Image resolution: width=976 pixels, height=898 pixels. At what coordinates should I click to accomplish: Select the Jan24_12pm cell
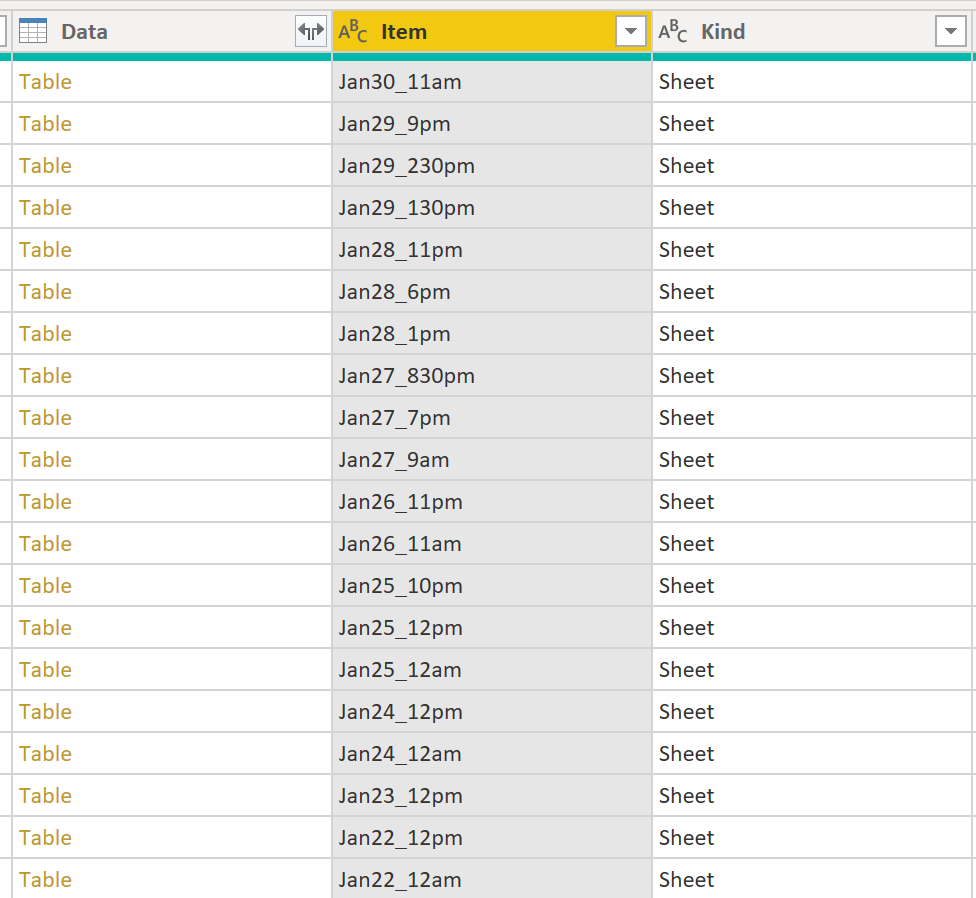492,712
